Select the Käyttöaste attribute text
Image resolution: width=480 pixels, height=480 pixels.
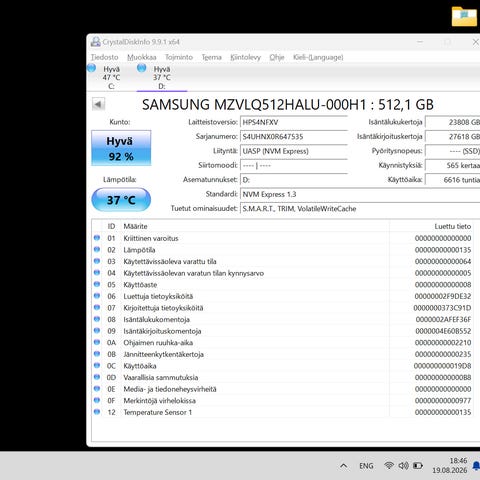click(140, 285)
